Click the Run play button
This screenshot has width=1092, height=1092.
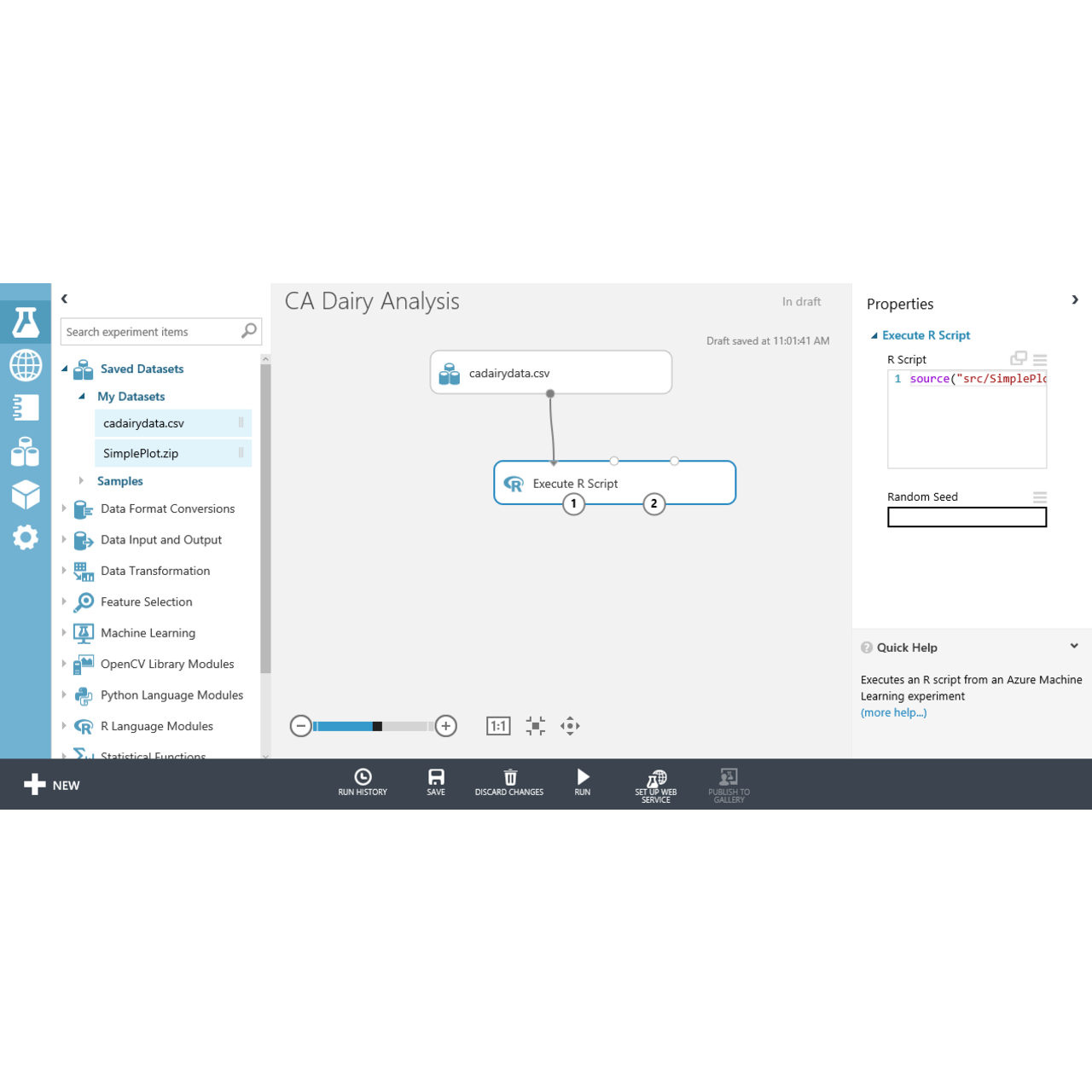[x=583, y=781]
